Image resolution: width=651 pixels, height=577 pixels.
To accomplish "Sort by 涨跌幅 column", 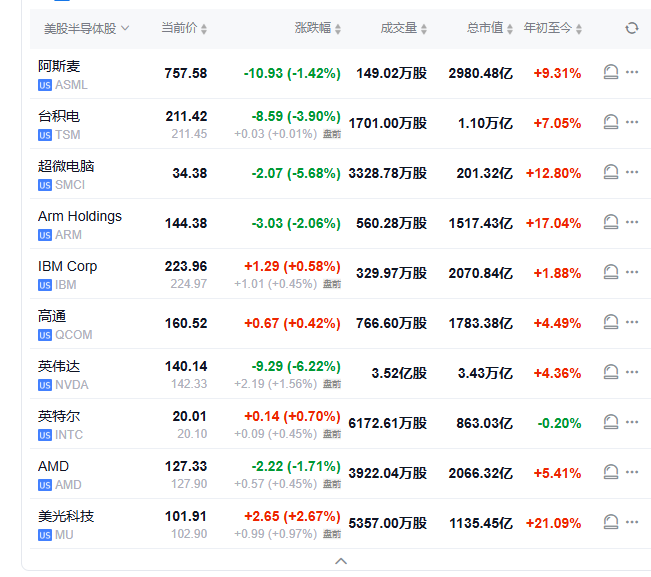I will (x=318, y=28).
